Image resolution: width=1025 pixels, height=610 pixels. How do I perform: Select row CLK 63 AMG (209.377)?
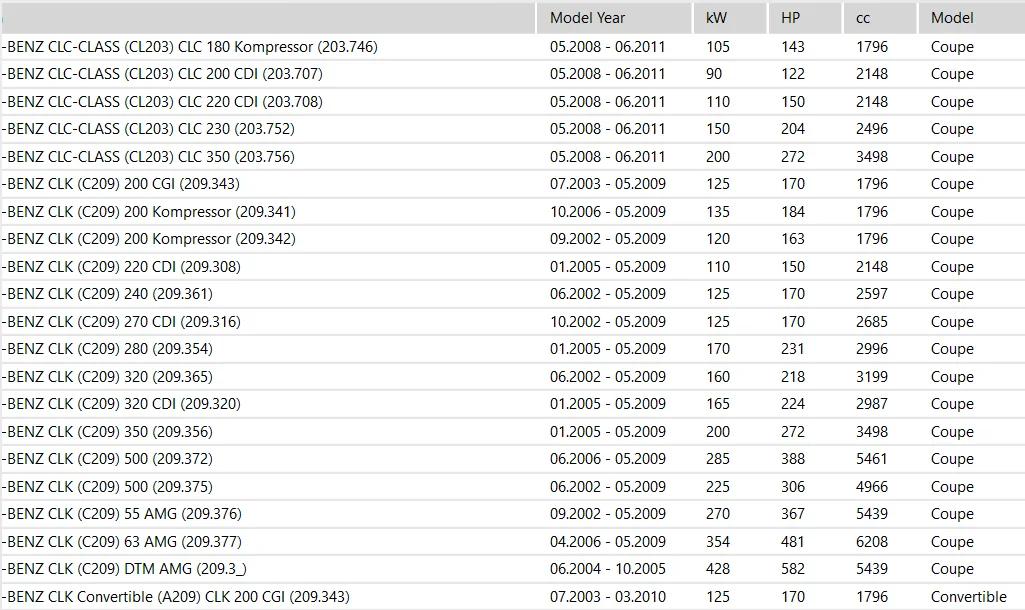pos(512,541)
